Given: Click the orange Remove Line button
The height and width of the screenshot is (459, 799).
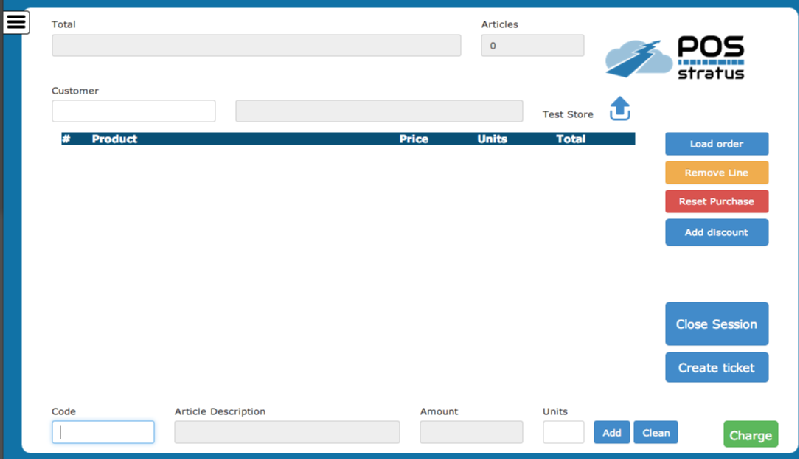Looking at the screenshot, I should point(716,173).
